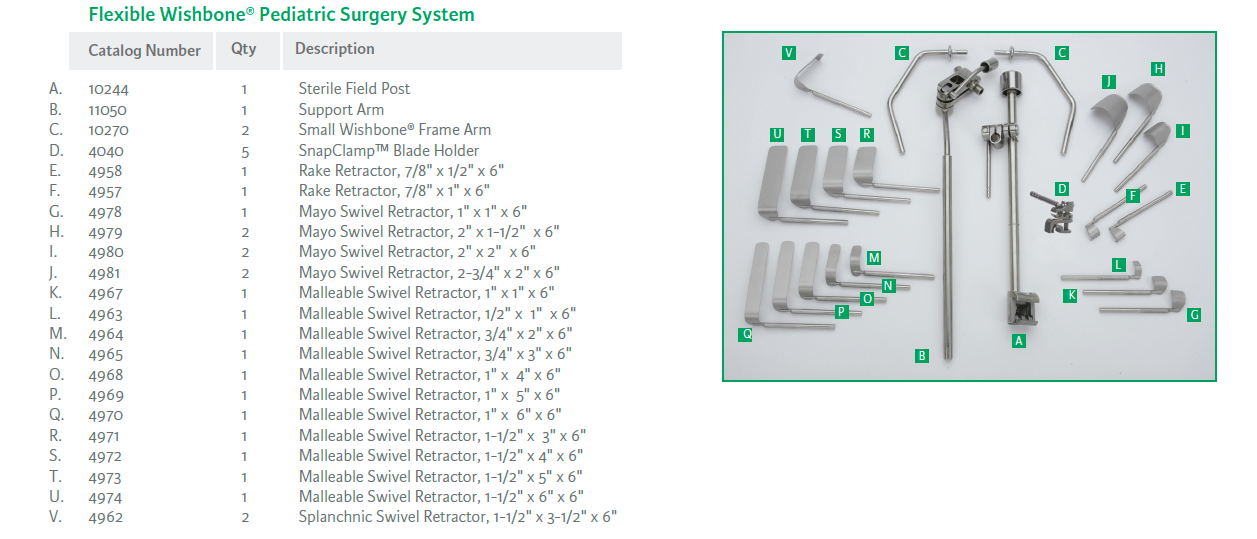The width and height of the screenshot is (1257, 539).
Task: Select the green B label marker
Action: [921, 355]
